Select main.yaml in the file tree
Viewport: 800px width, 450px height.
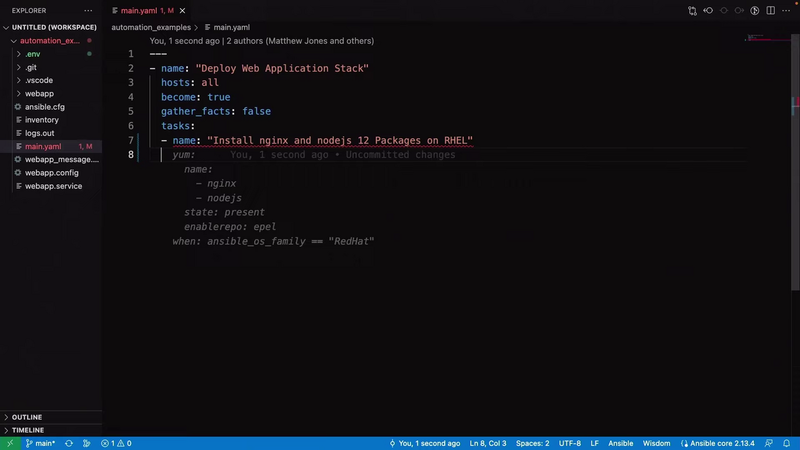pos(51,146)
